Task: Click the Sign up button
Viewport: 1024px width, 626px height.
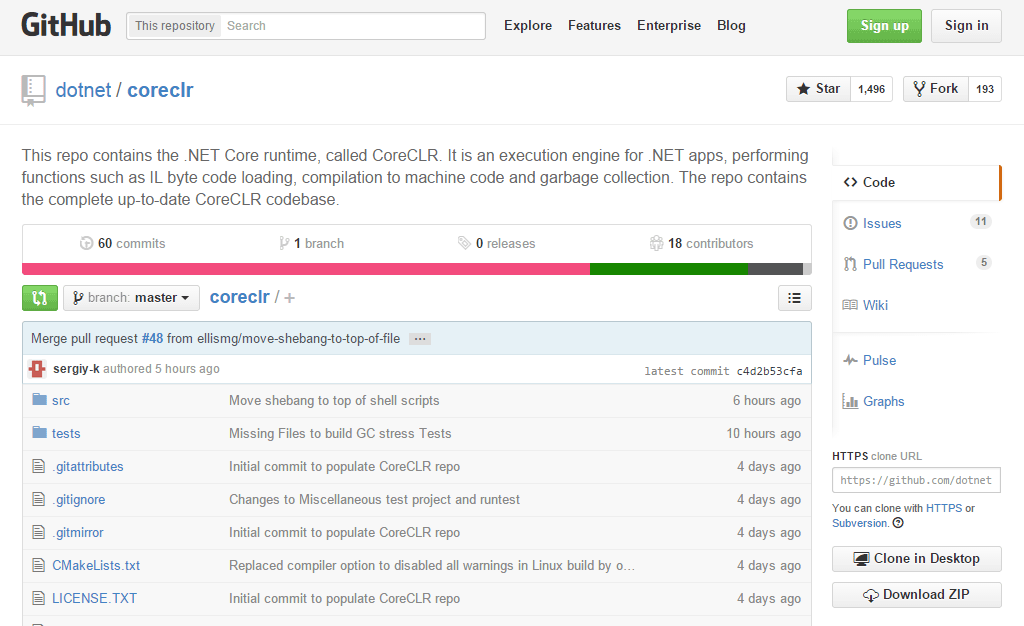Action: coord(884,26)
